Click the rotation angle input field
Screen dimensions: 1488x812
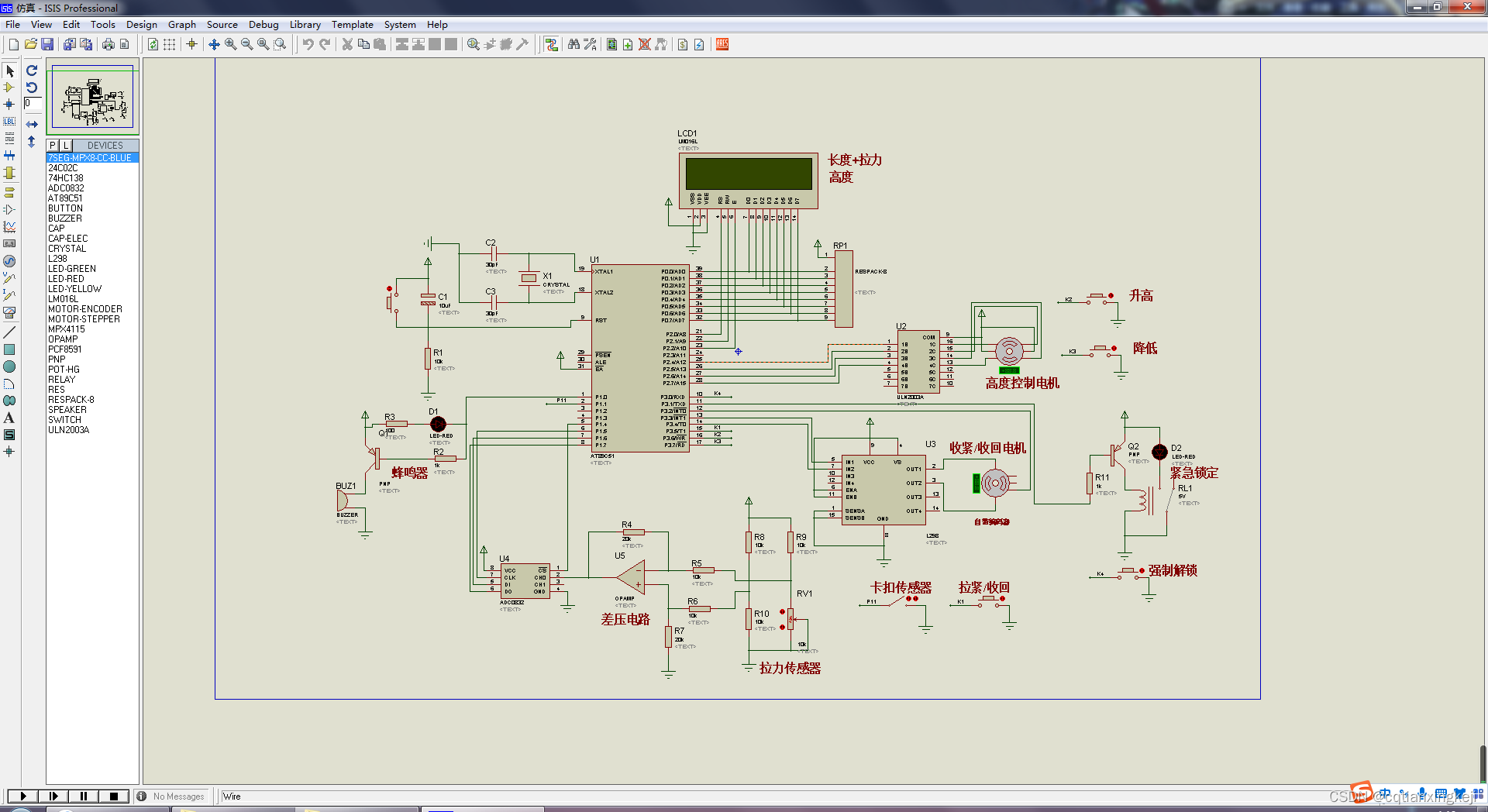33,103
